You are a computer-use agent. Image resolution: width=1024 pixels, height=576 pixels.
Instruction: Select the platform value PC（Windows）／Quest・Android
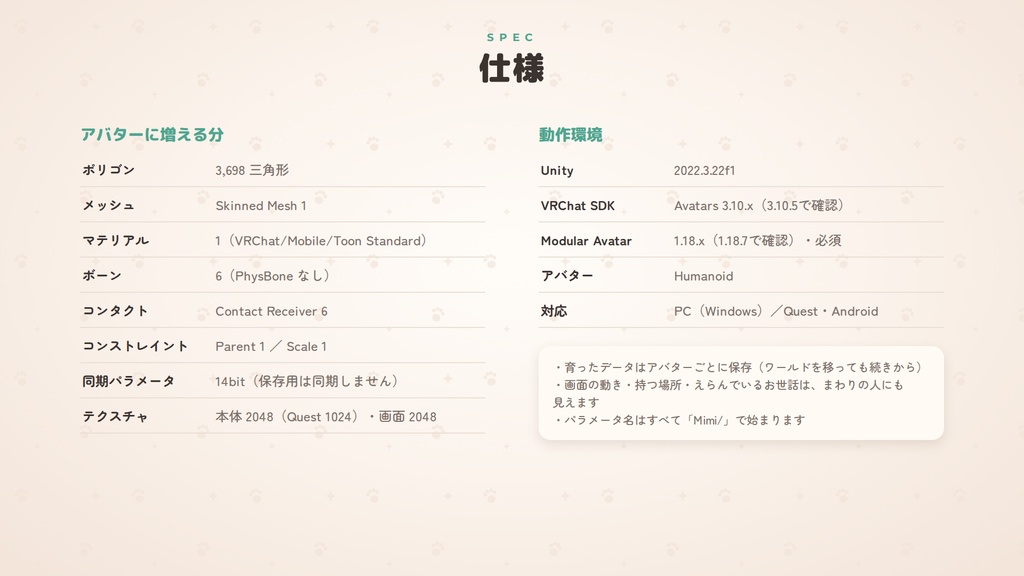[776, 312]
